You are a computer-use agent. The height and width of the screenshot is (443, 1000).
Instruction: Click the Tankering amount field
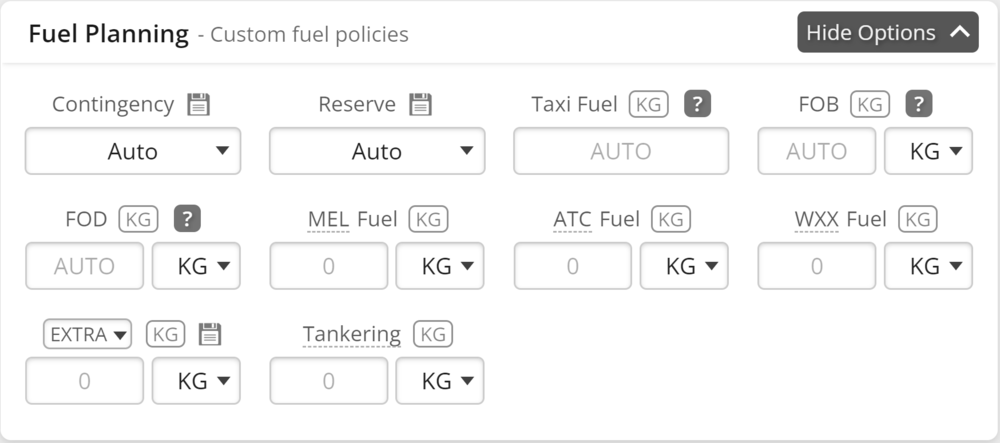tap(329, 381)
